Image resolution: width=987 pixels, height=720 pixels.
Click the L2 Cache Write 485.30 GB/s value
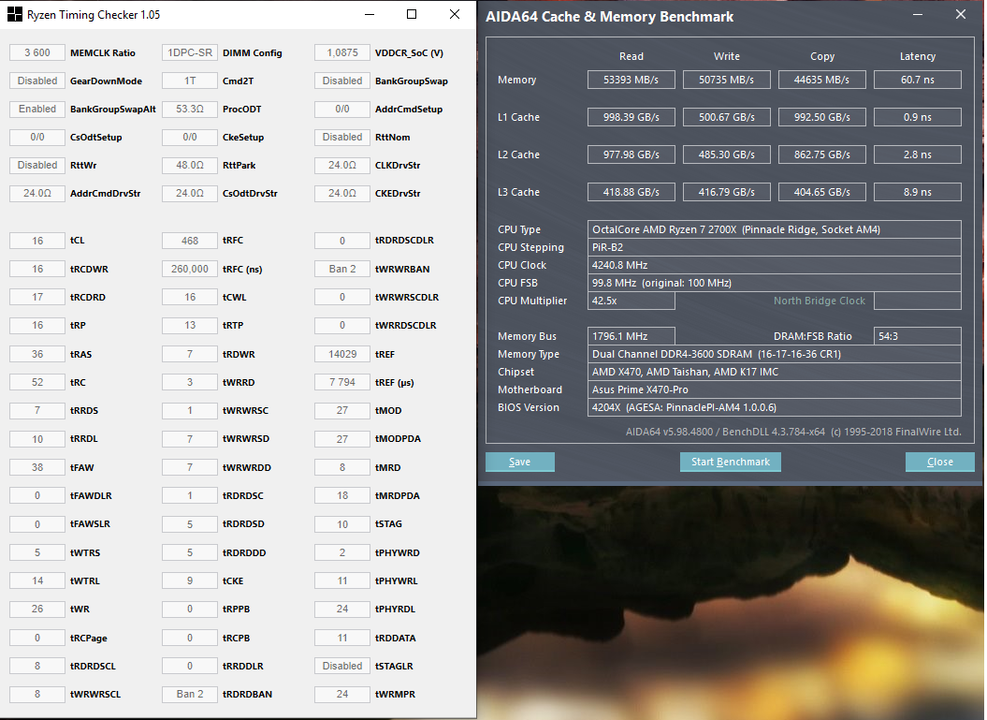[x=726, y=155]
